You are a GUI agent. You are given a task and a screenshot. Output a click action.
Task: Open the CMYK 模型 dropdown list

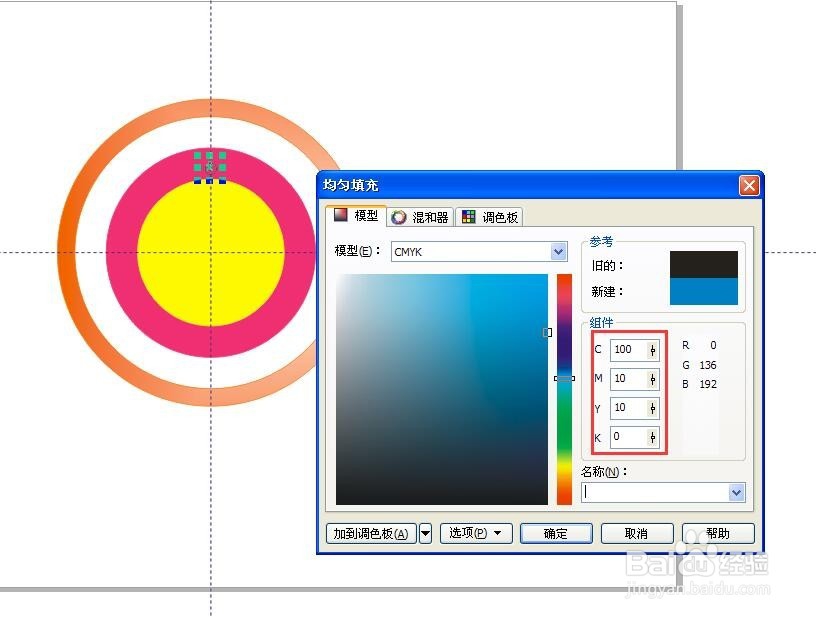[x=559, y=251]
